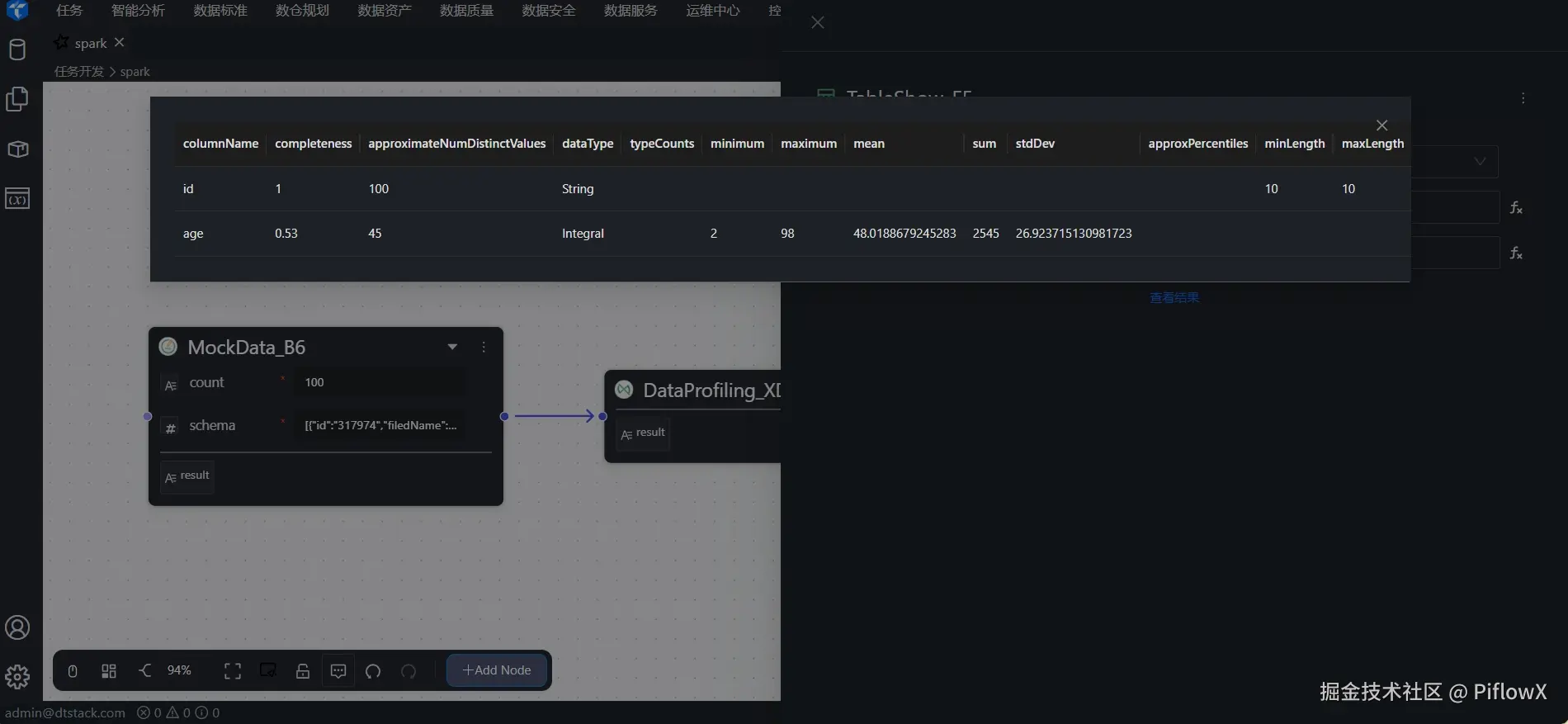The width and height of the screenshot is (1568, 724).
Task: Click the error count in status bar
Action: tap(149, 712)
